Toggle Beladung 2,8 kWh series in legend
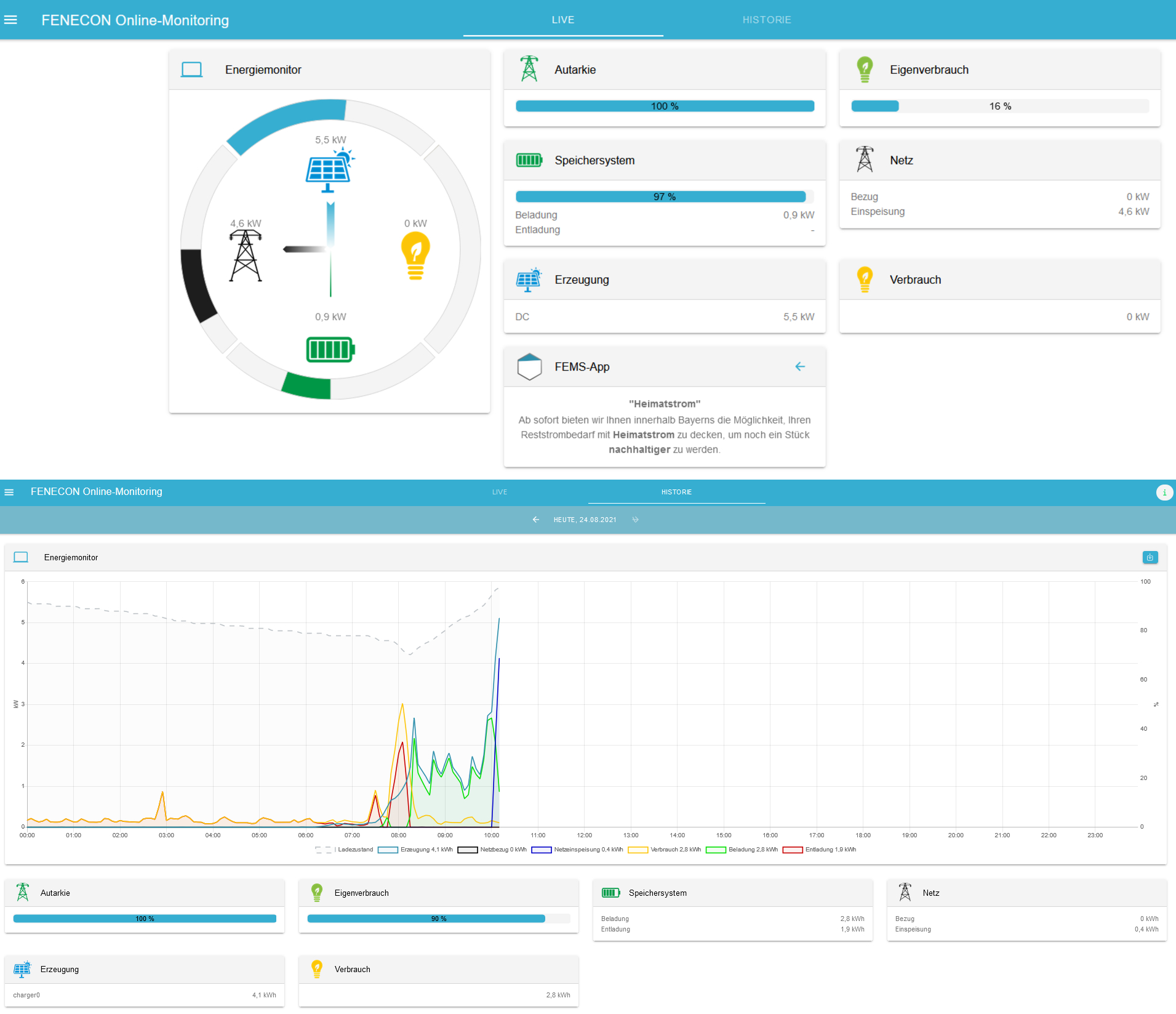This screenshot has height=1014, width=1176. (x=742, y=850)
